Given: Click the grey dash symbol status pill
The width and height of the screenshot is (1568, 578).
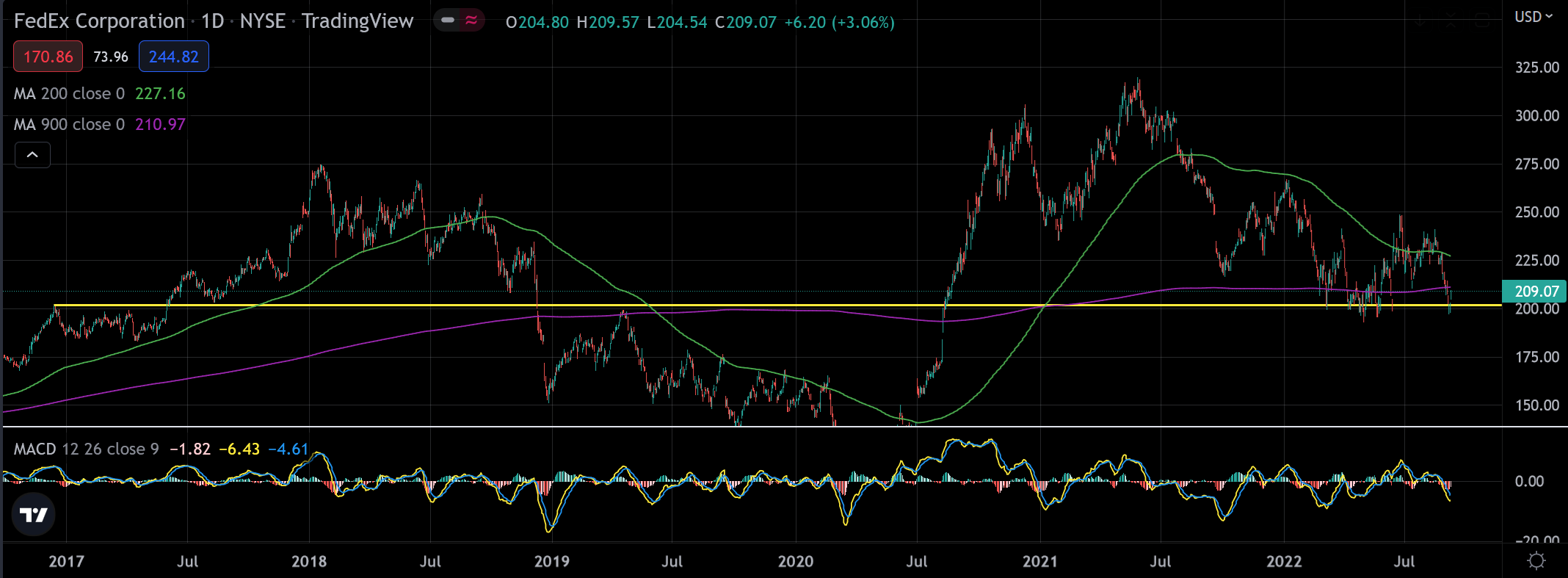Looking at the screenshot, I should [x=448, y=21].
